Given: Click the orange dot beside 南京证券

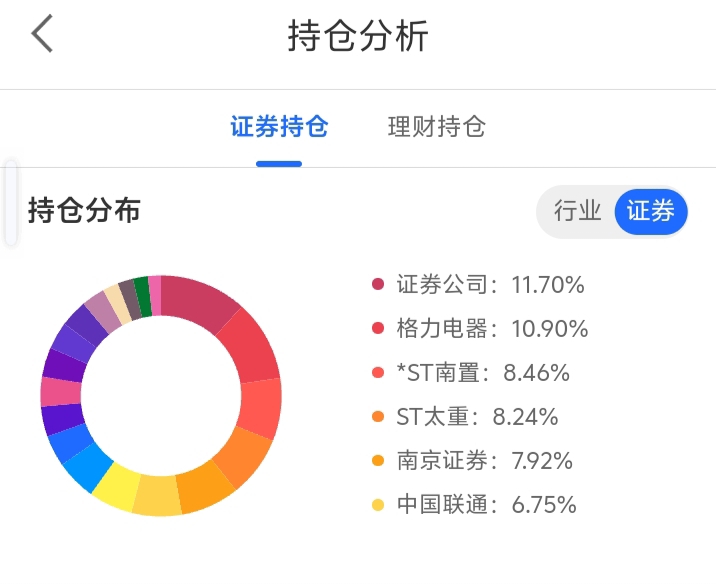Looking at the screenshot, I should pos(378,461).
